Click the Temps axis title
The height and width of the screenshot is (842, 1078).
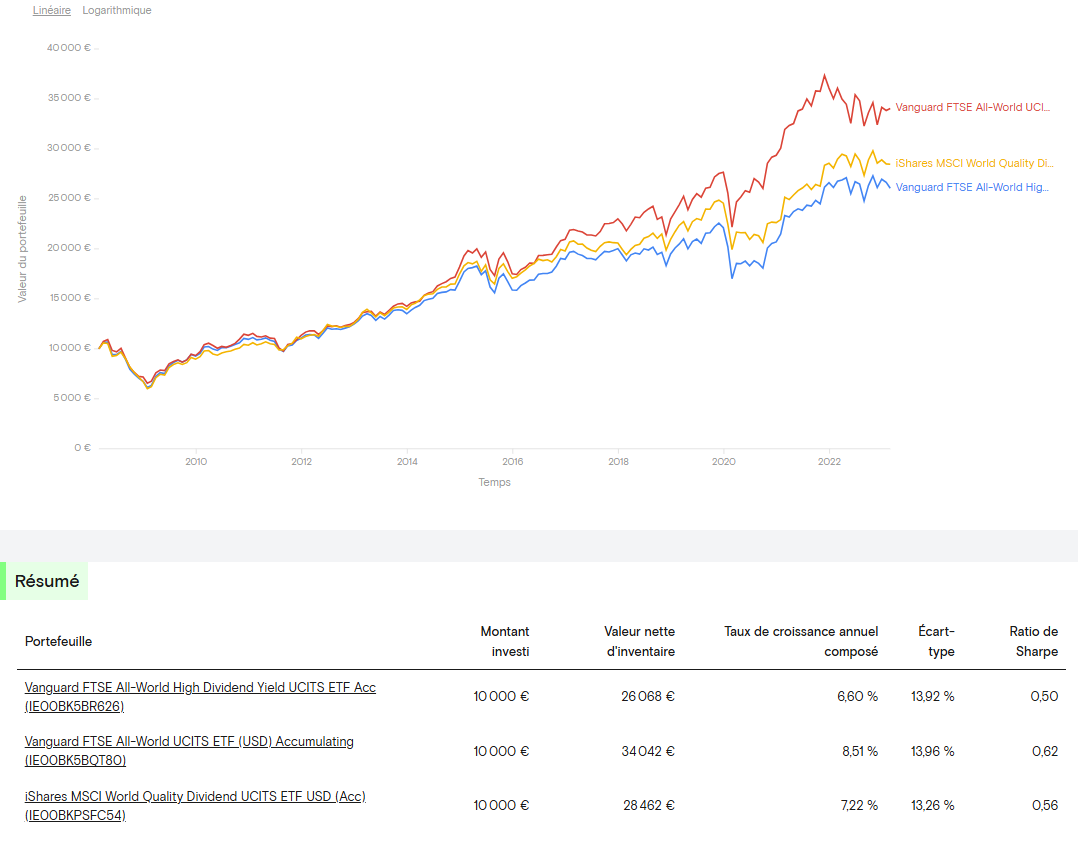[x=494, y=482]
